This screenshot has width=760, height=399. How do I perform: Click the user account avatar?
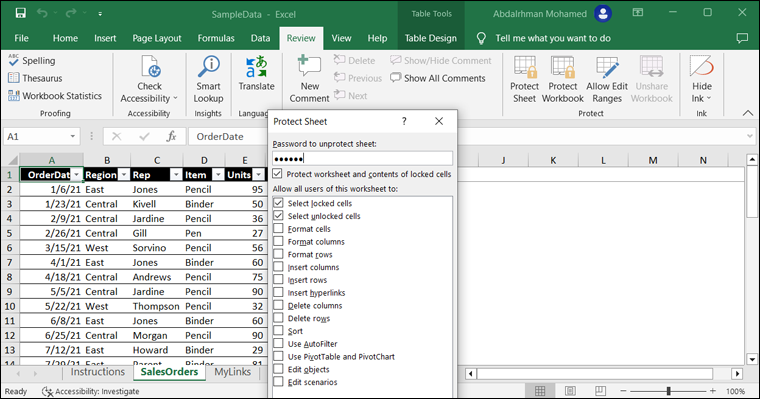[603, 14]
